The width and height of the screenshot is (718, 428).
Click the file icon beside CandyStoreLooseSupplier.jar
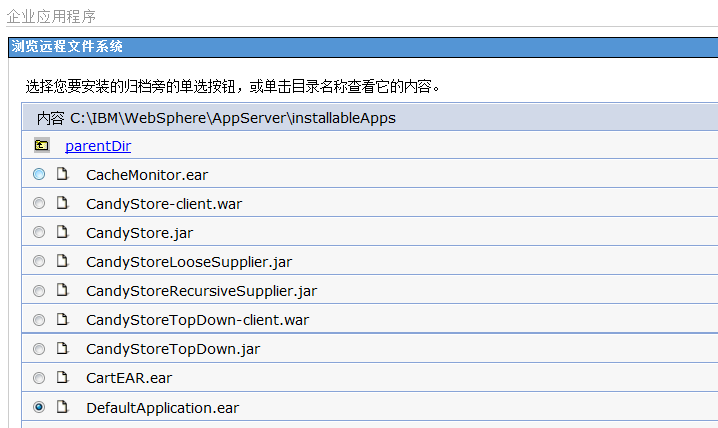coord(62,261)
